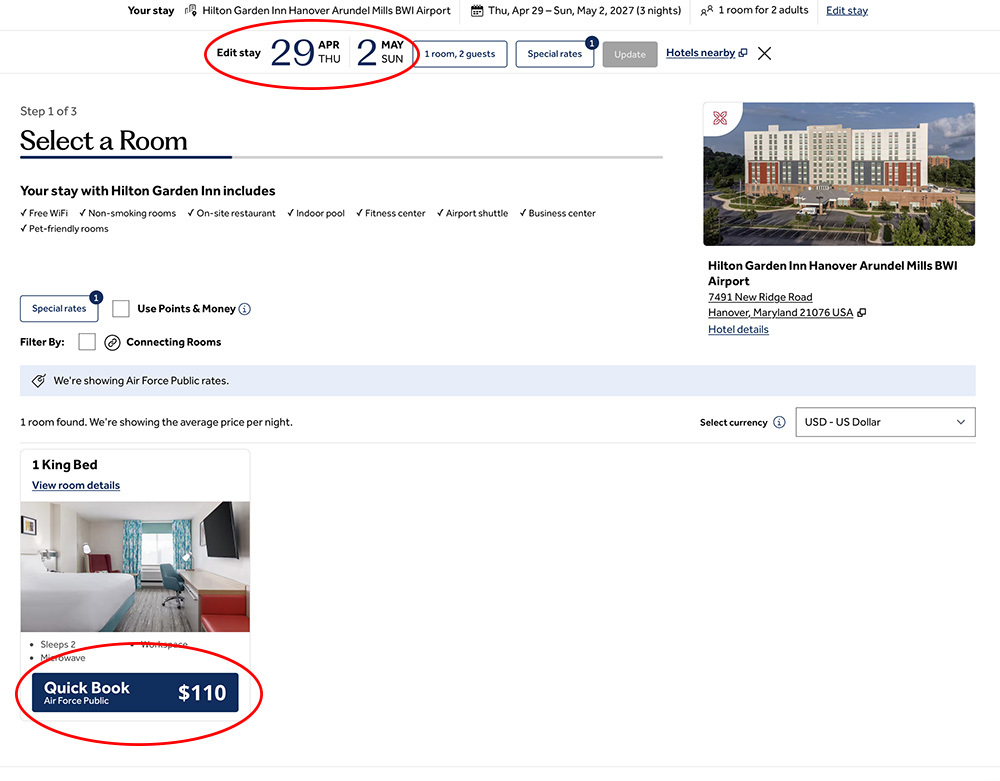The image size is (1000, 781).
Task: Click the 'Step 1 of 3' text
Action: tap(48, 112)
